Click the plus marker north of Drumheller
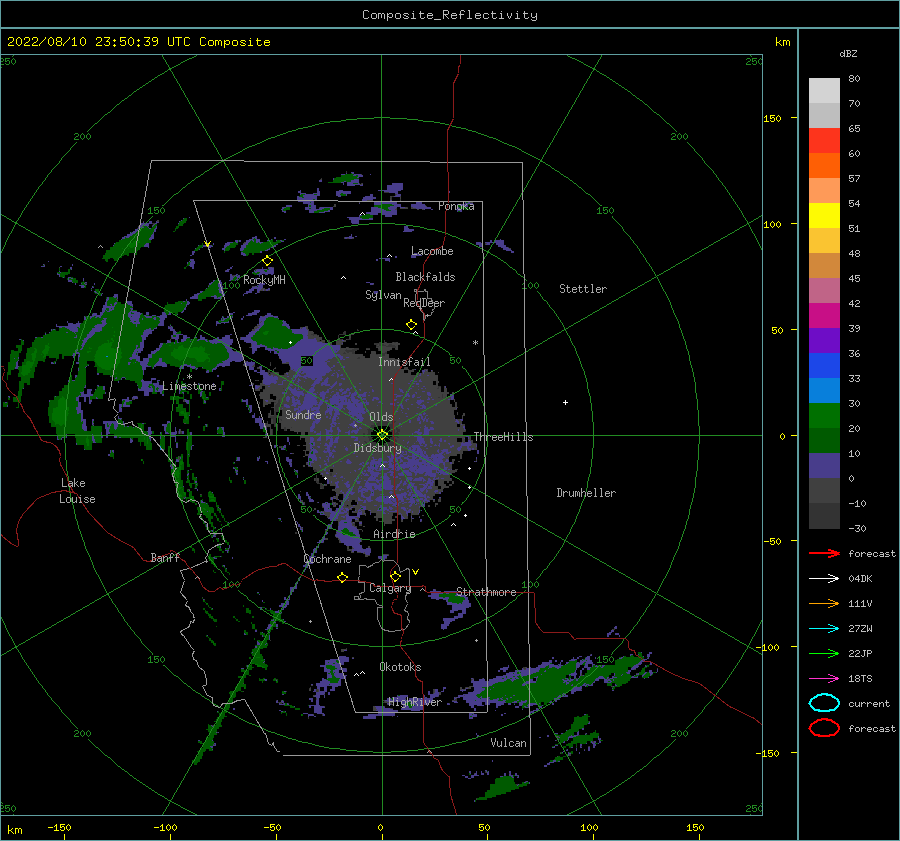The height and width of the screenshot is (841, 900). tap(565, 402)
